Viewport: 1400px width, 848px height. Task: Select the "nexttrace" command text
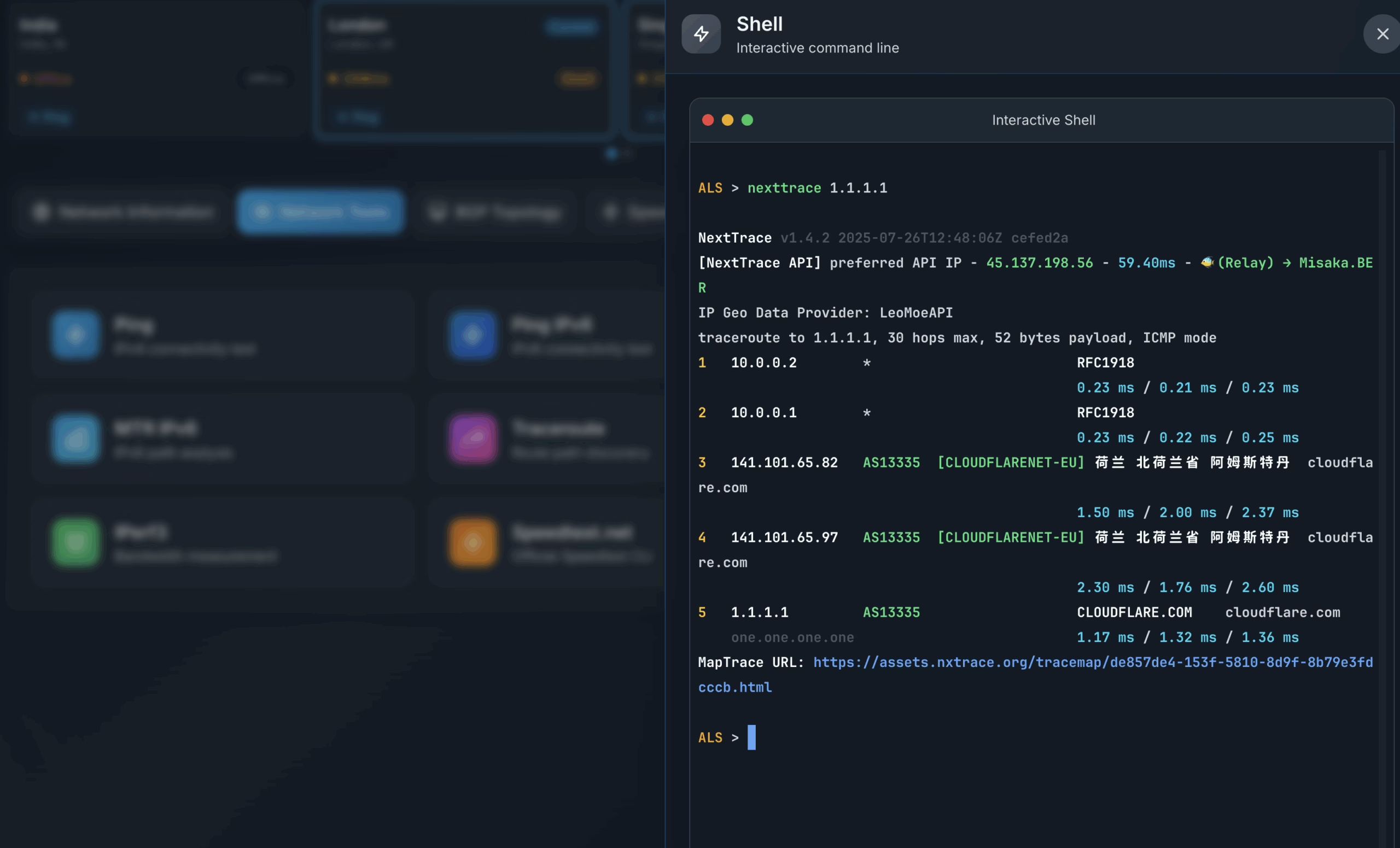(784, 188)
